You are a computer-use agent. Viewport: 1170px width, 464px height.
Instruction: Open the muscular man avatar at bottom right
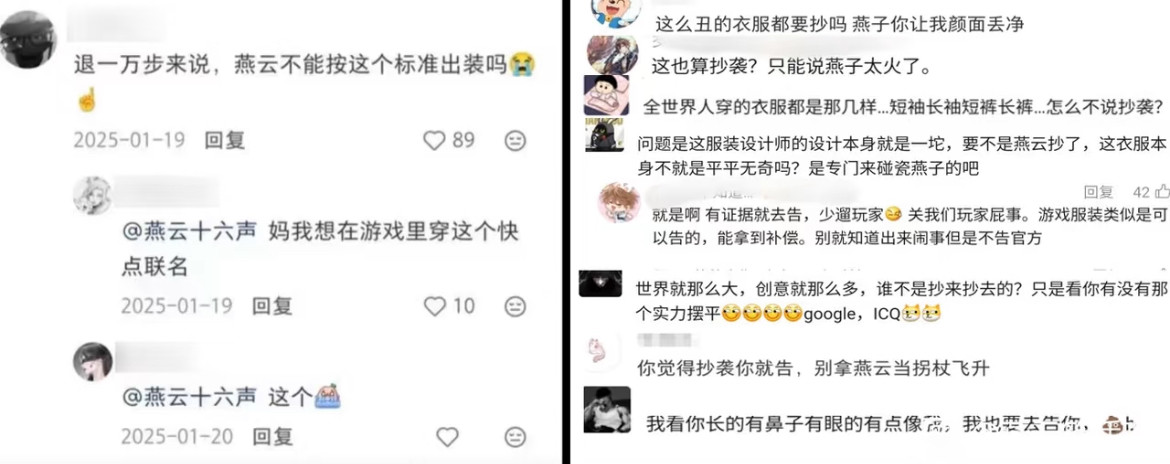click(607, 410)
